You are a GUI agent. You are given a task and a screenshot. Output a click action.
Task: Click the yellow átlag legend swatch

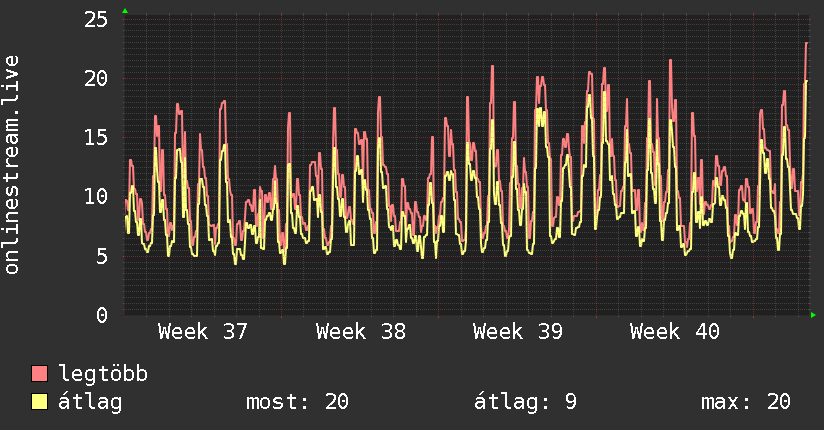(x=39, y=401)
